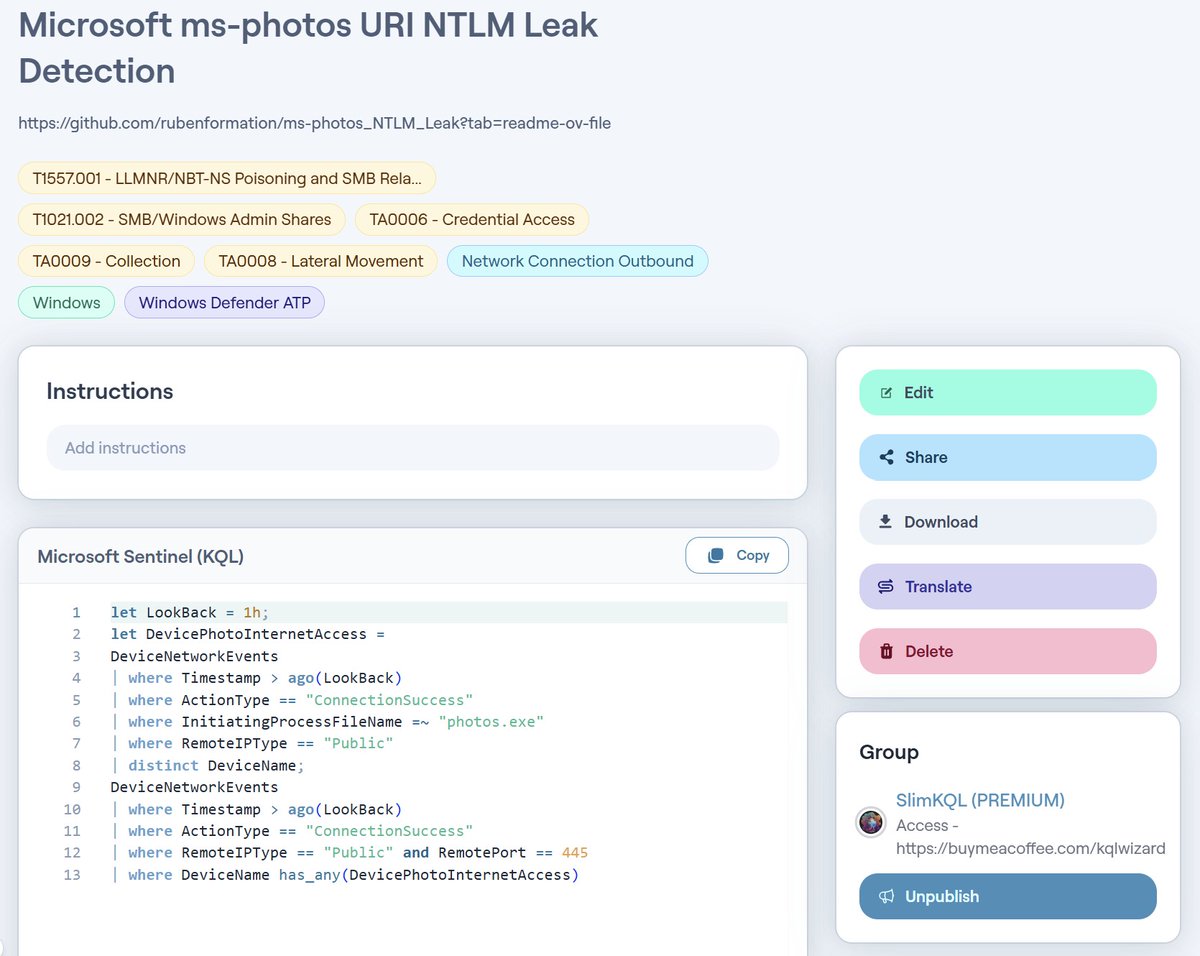Click code line 'let DevicePhotoInternetAccess ='
This screenshot has height=956, width=1200.
pyautogui.click(x=248, y=634)
